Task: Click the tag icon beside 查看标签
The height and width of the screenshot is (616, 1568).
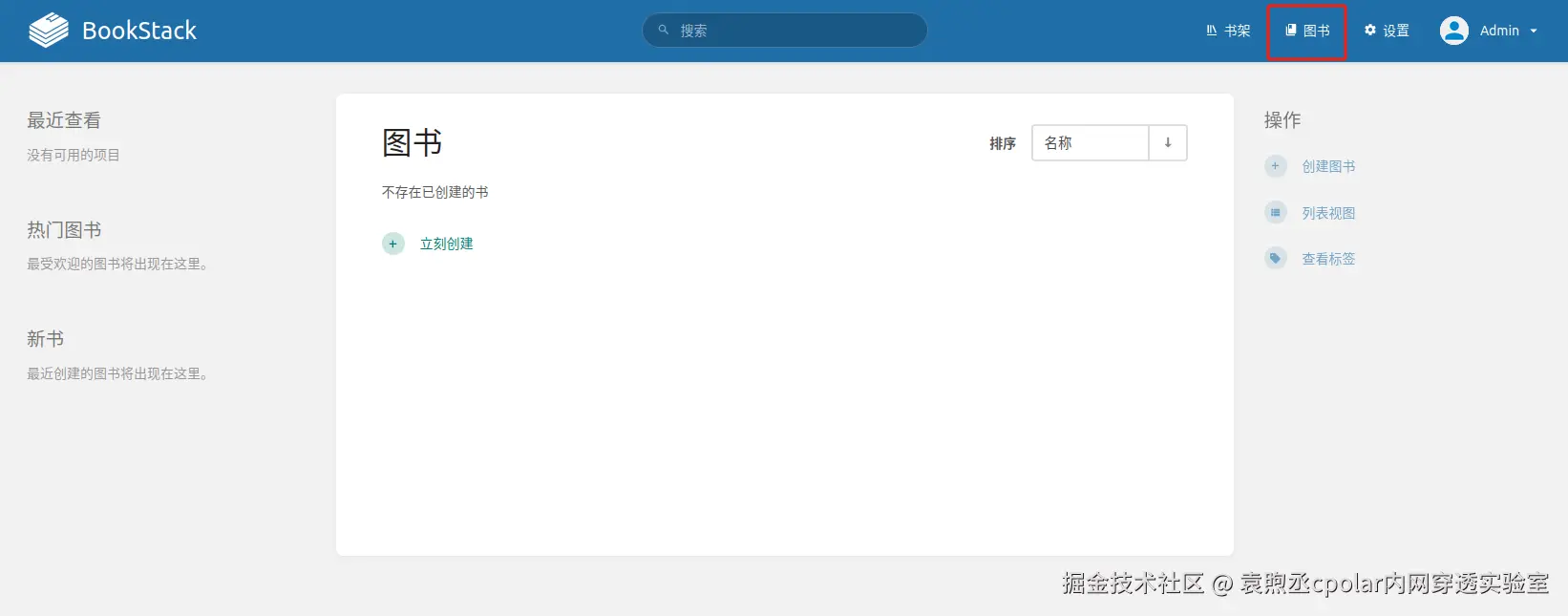Action: point(1276,258)
